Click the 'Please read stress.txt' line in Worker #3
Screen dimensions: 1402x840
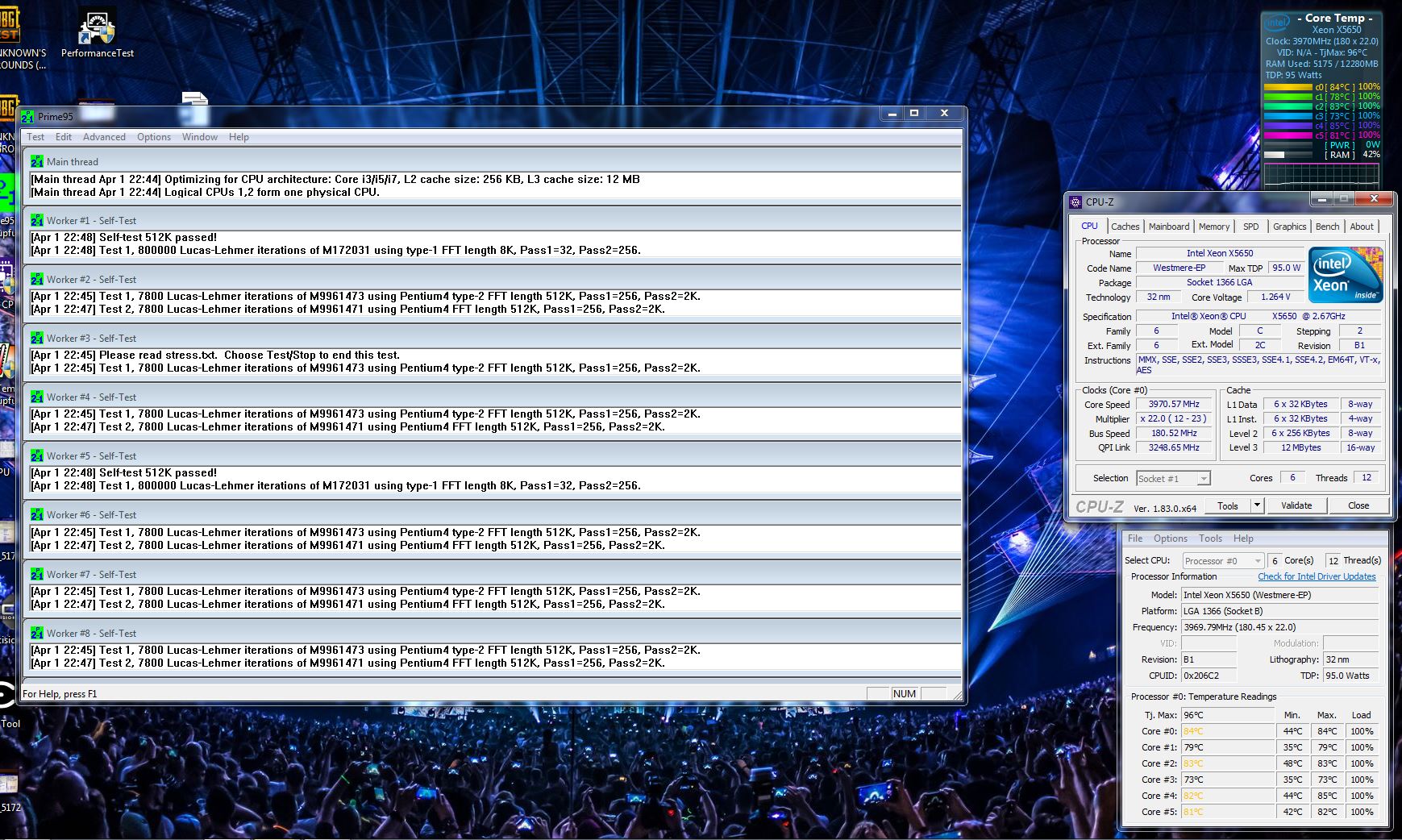[215, 355]
